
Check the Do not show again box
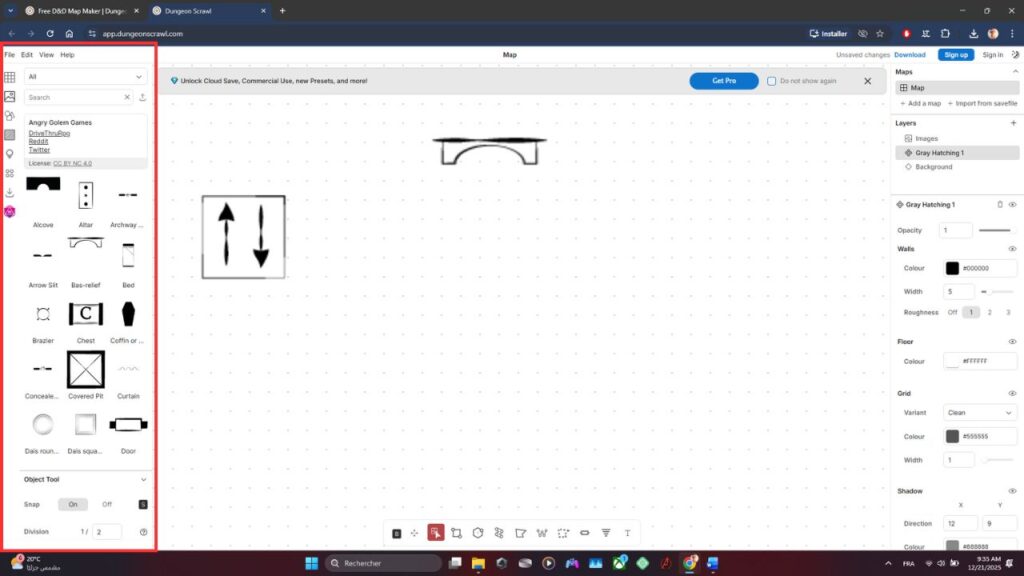coord(771,81)
